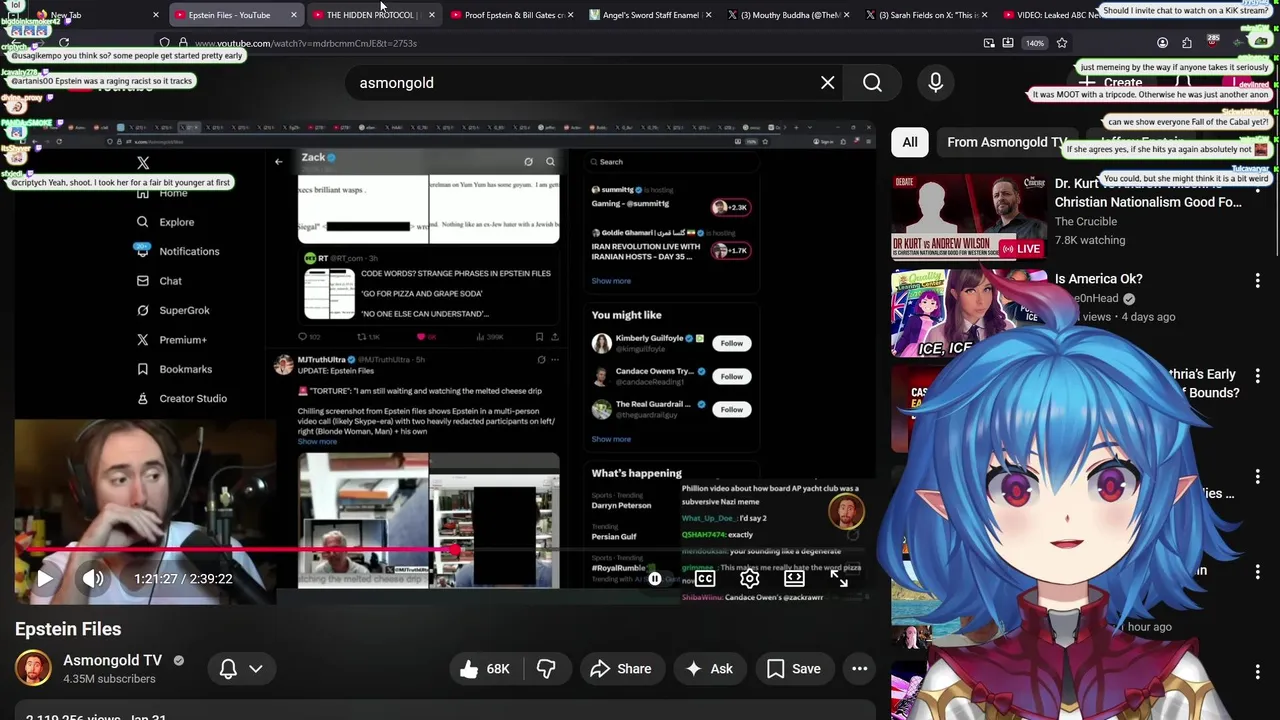The height and width of the screenshot is (720, 1280).
Task: Click SuperGrok in the video's X sidebar
Action: 173,310
